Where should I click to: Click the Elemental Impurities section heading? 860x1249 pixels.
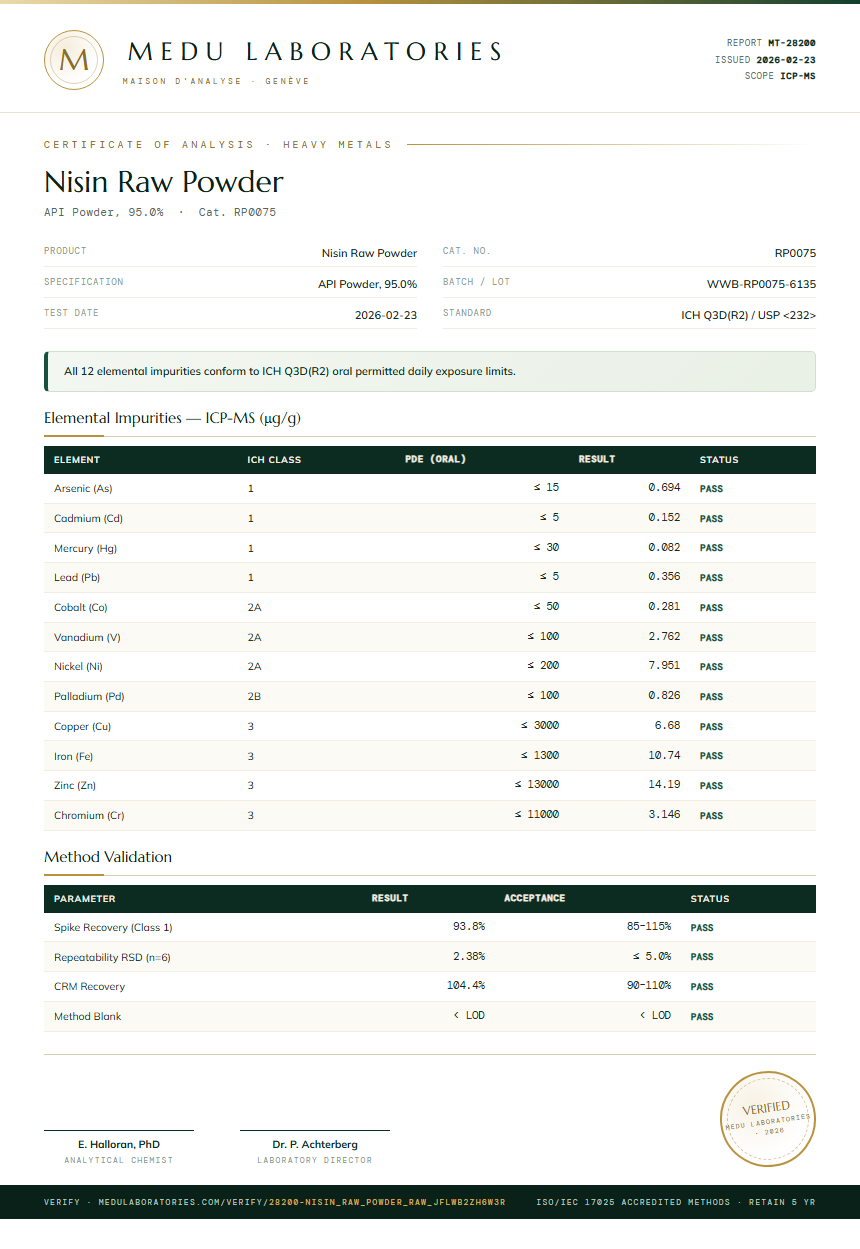(172, 418)
